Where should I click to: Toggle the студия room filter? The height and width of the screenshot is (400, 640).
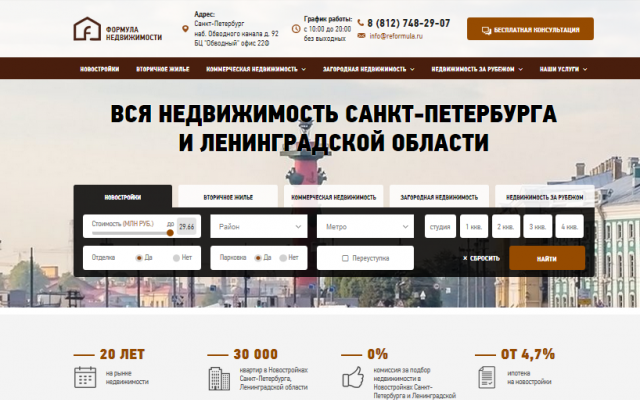[440, 226]
